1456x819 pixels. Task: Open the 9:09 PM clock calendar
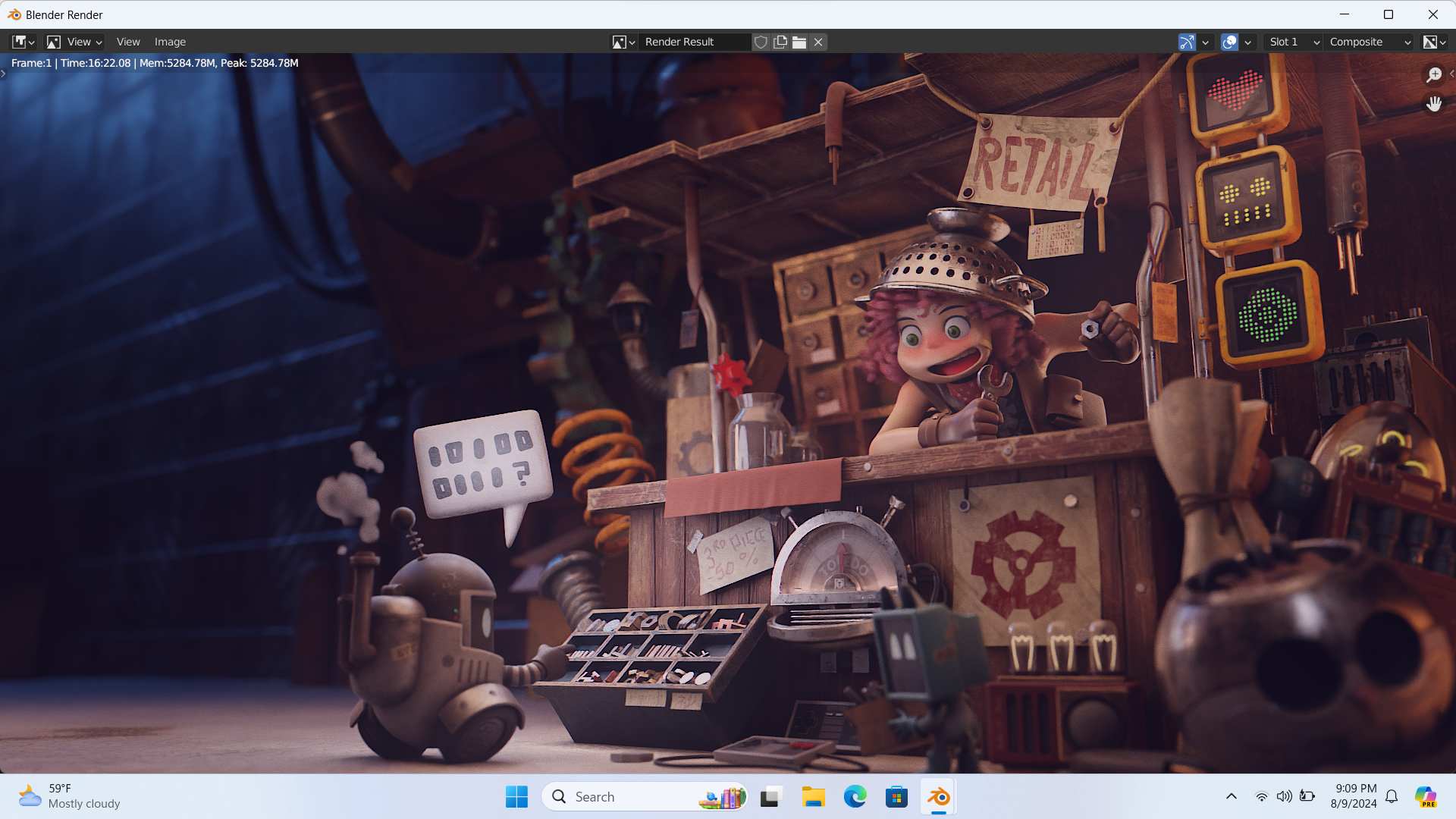(x=1354, y=796)
